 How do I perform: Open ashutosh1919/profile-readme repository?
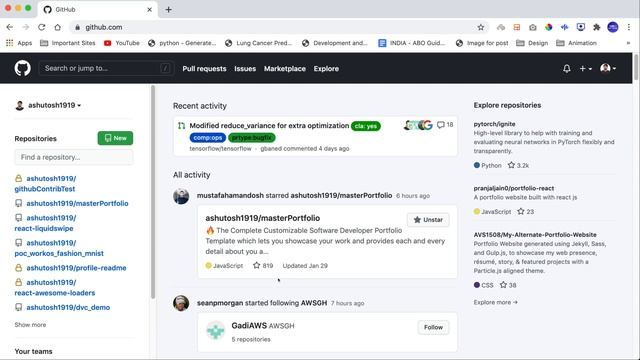point(76,268)
